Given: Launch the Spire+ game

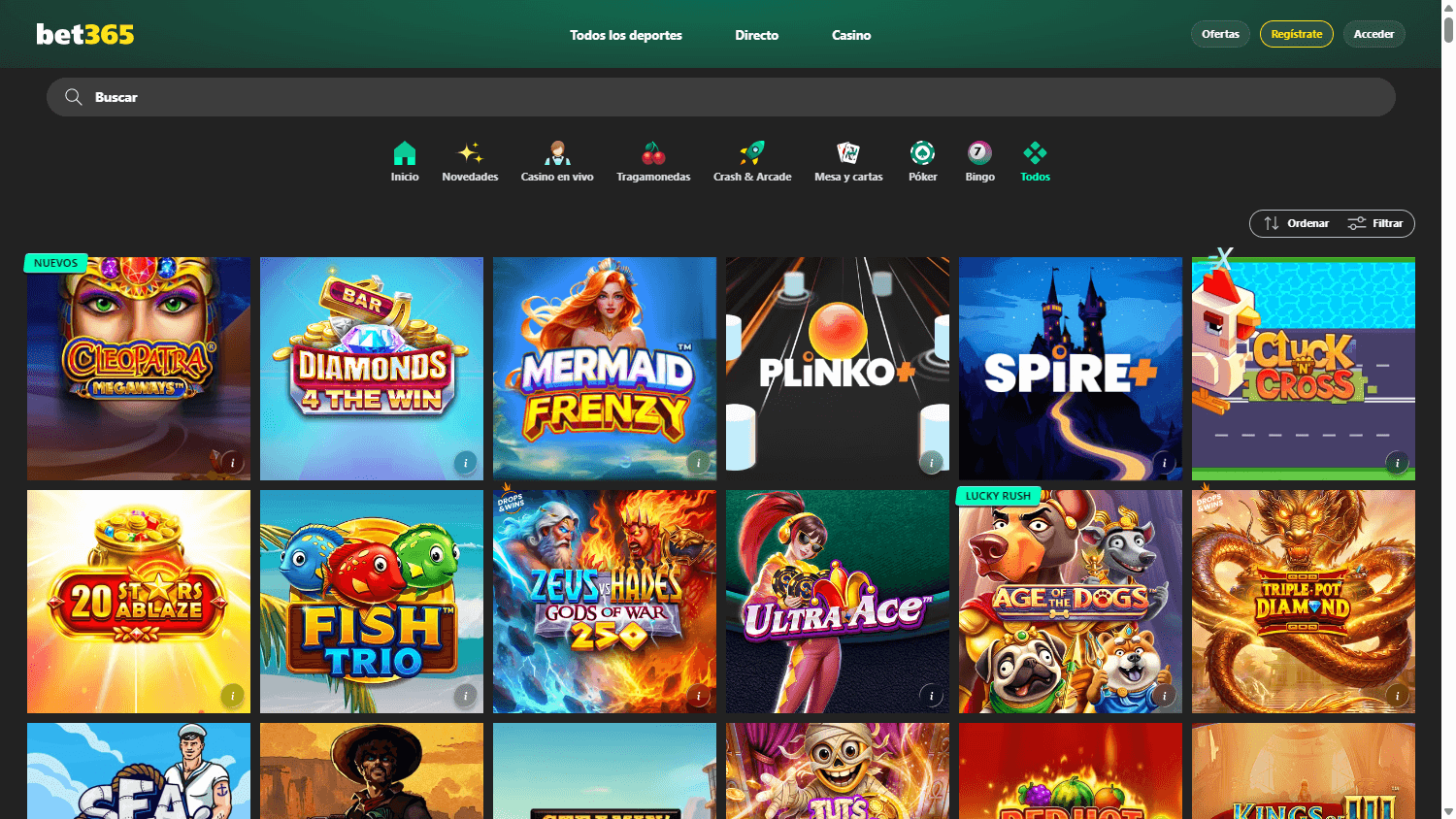Looking at the screenshot, I should click(x=1071, y=369).
